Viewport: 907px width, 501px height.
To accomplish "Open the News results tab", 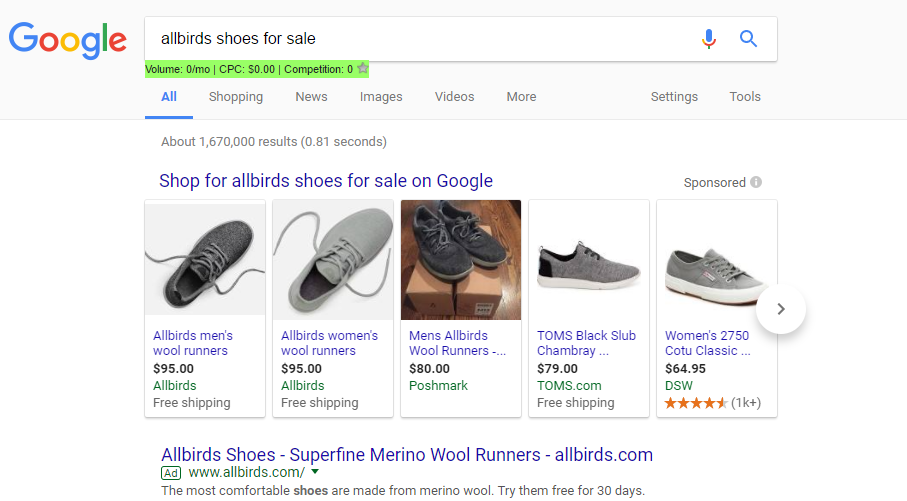I will click(x=311, y=97).
